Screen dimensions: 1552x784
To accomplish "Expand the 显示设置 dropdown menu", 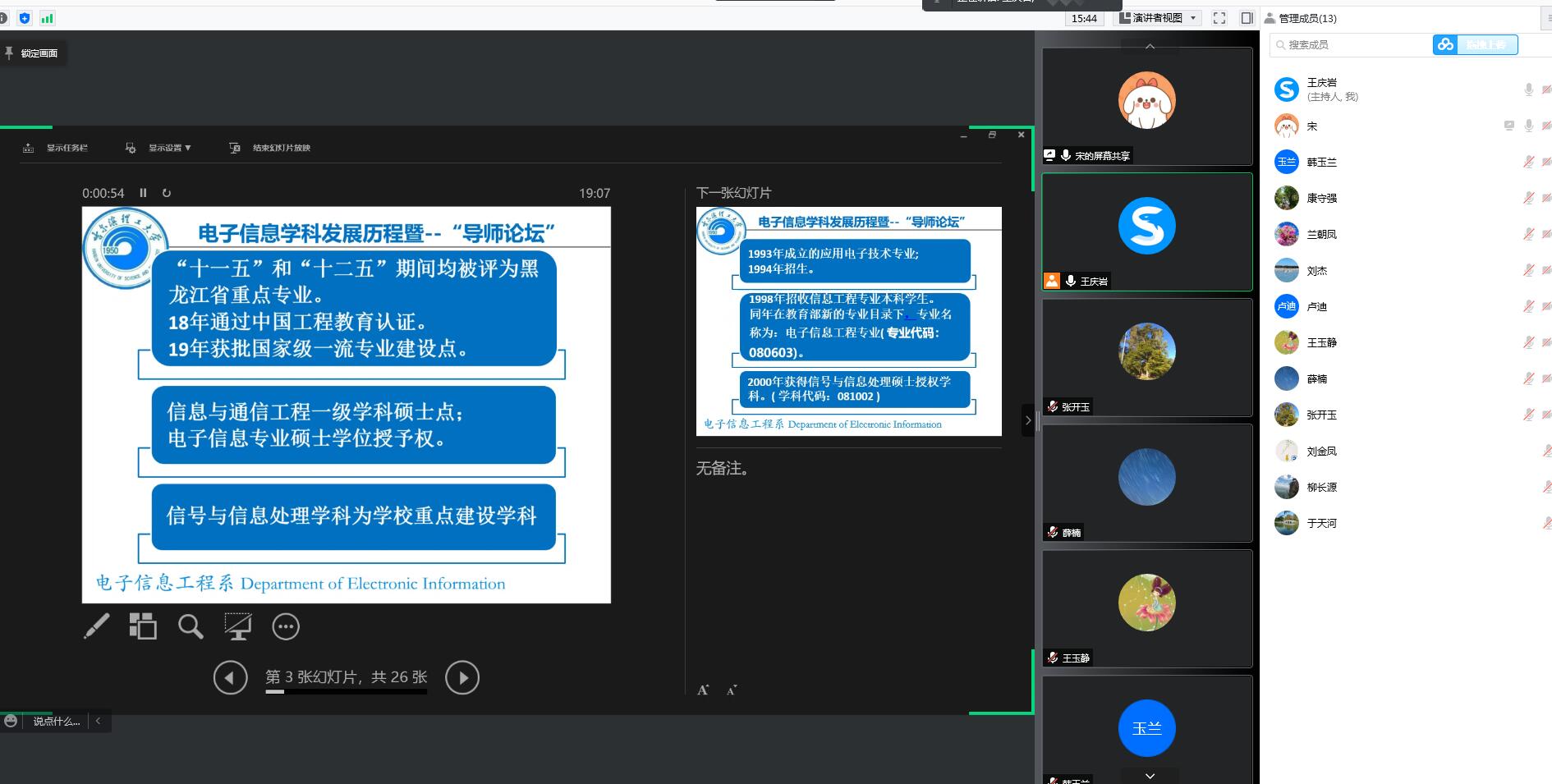I will (x=159, y=148).
